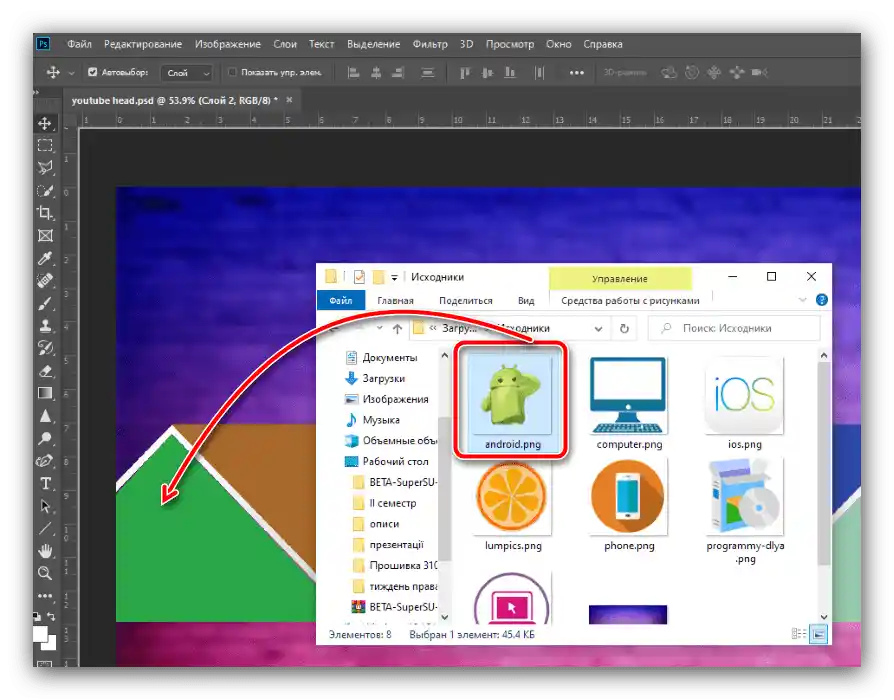Select the Crop tool

[x=45, y=213]
